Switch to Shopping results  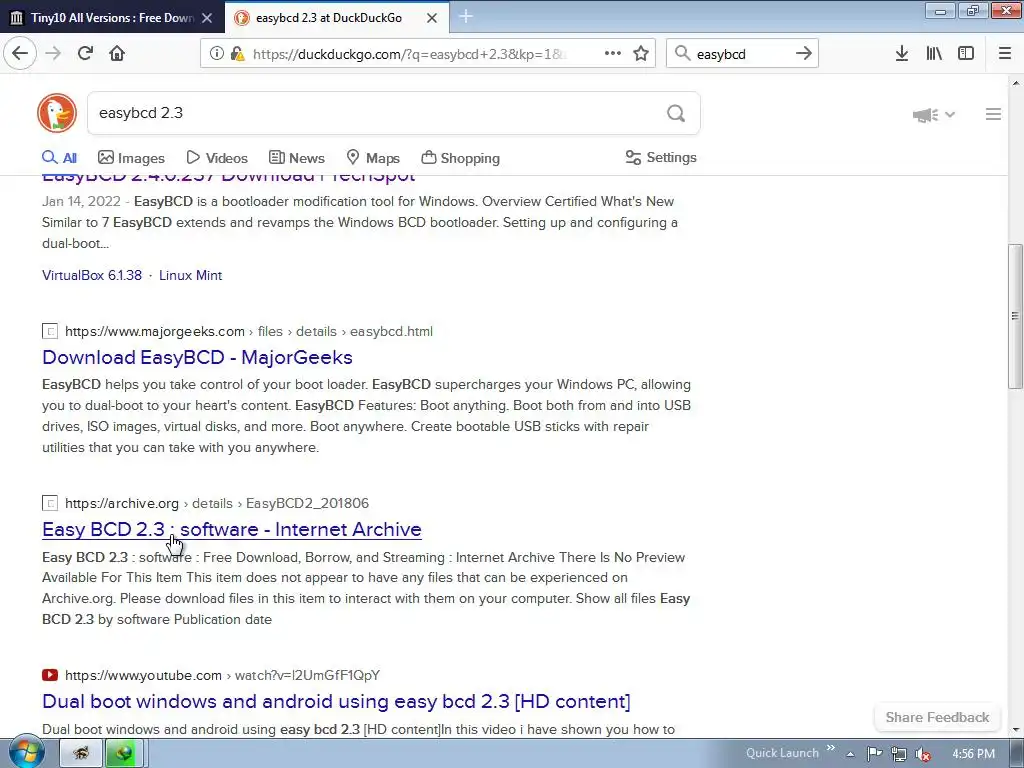(460, 157)
